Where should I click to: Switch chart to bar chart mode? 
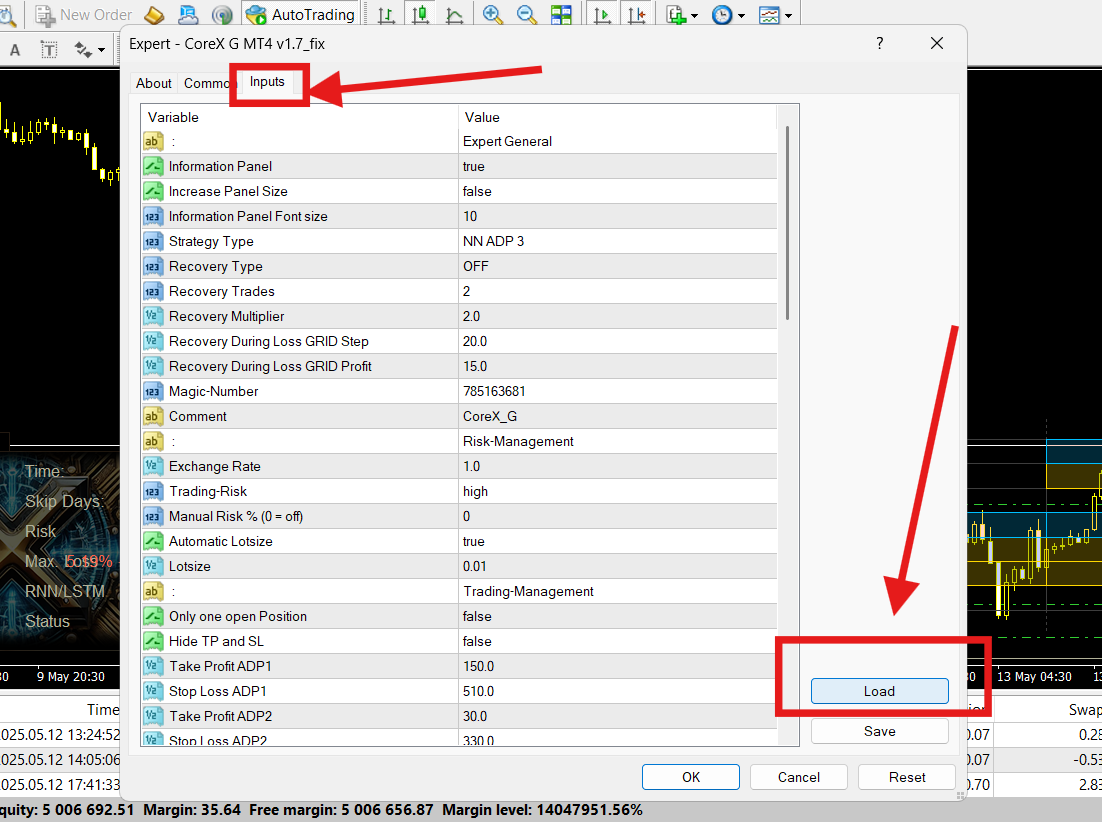[x=386, y=15]
